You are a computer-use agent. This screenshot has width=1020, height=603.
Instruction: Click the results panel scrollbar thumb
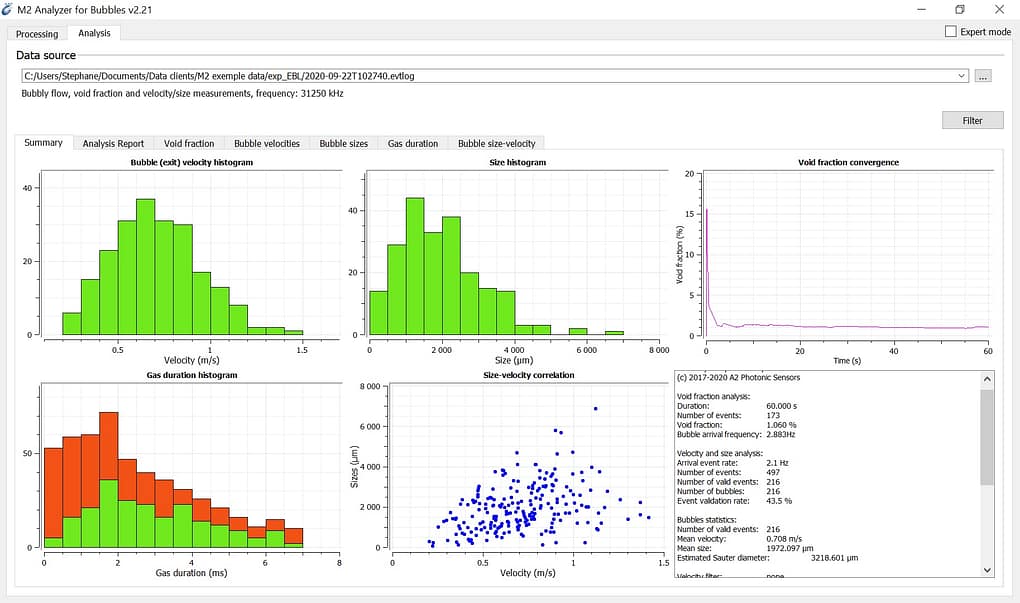988,437
